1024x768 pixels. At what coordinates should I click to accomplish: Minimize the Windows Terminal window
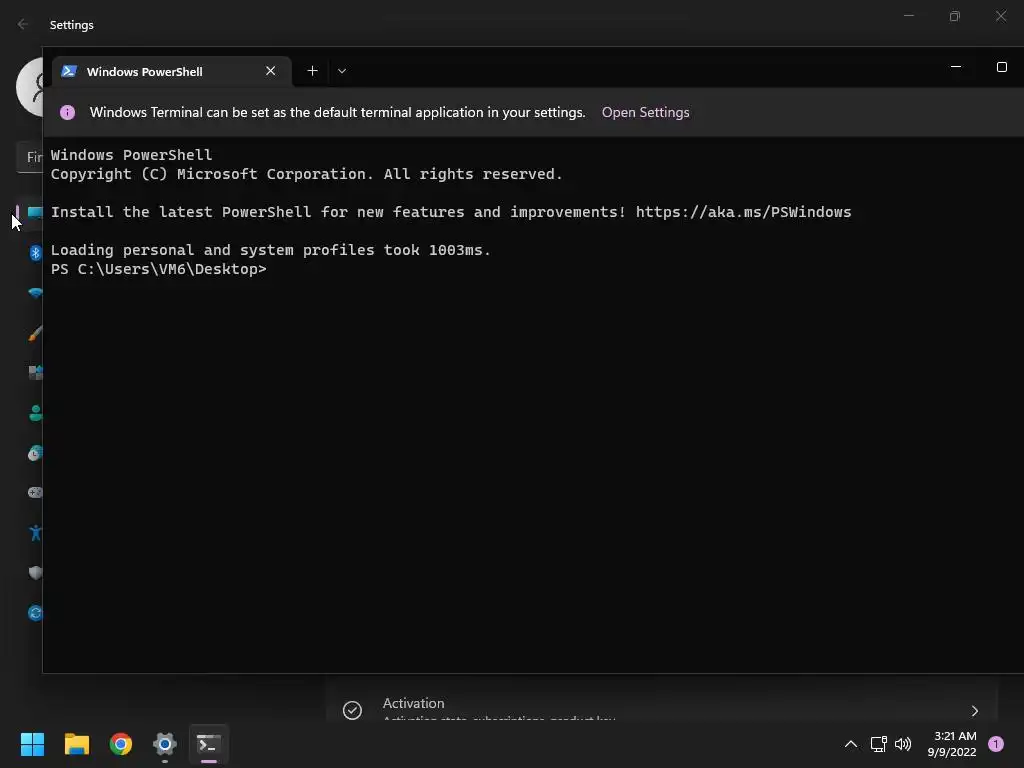coord(955,67)
